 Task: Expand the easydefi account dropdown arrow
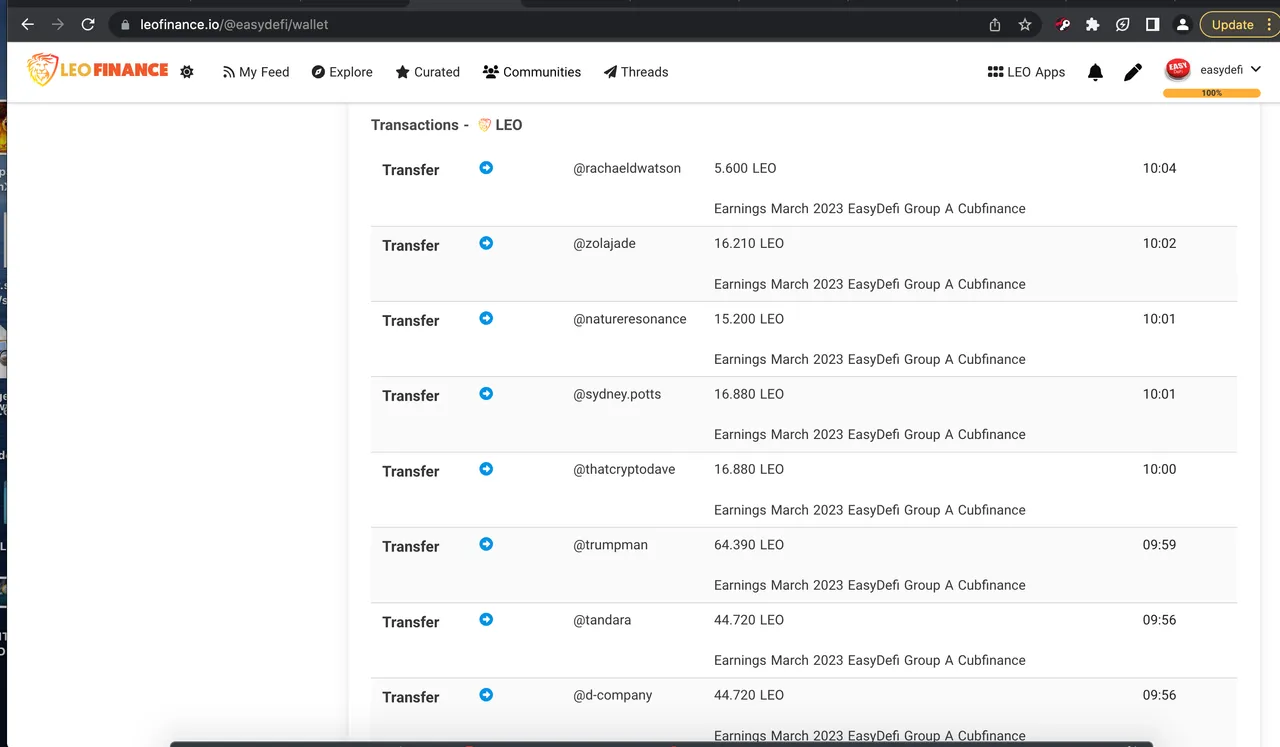point(1256,69)
